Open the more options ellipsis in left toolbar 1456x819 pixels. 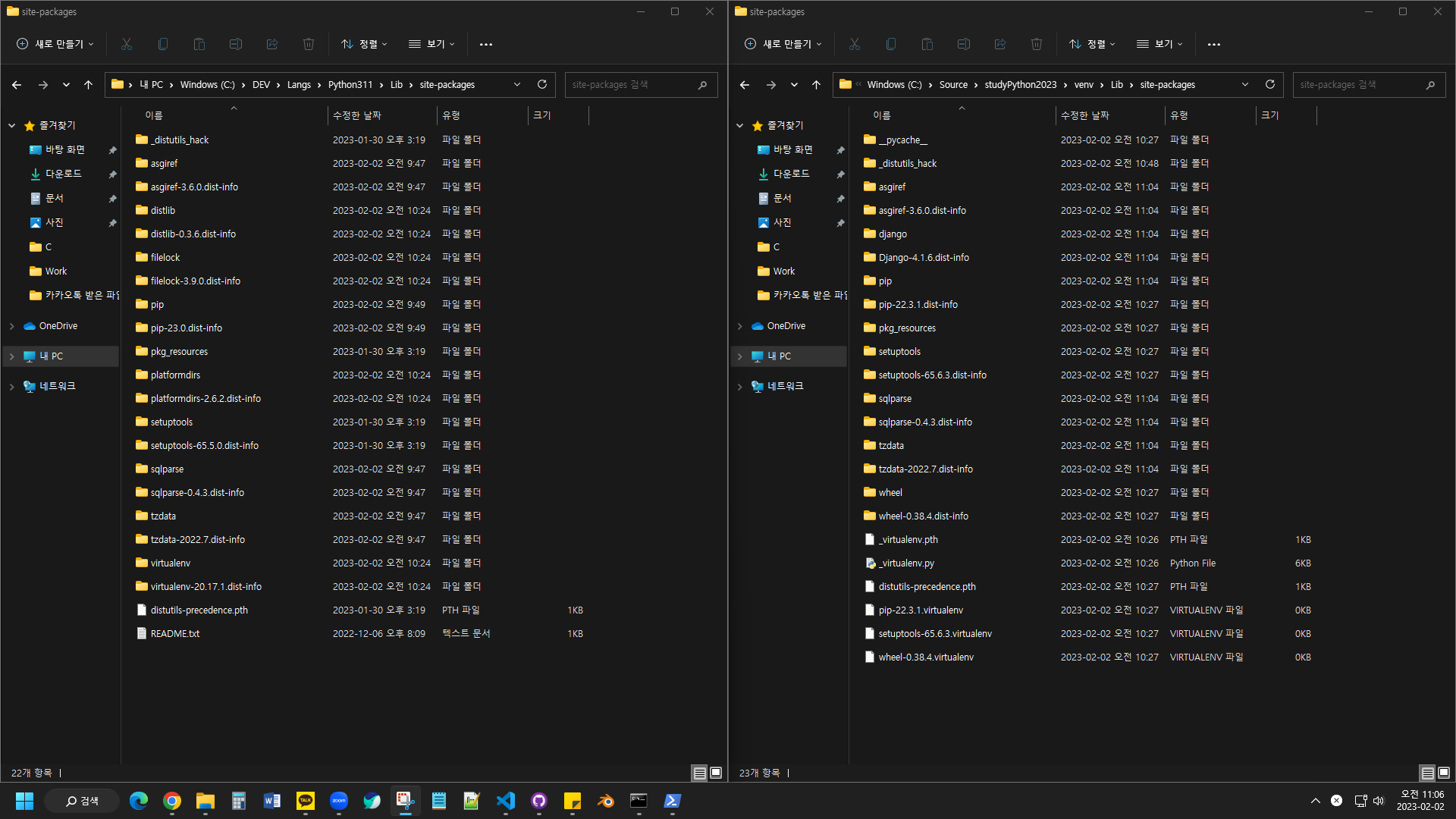click(x=485, y=44)
